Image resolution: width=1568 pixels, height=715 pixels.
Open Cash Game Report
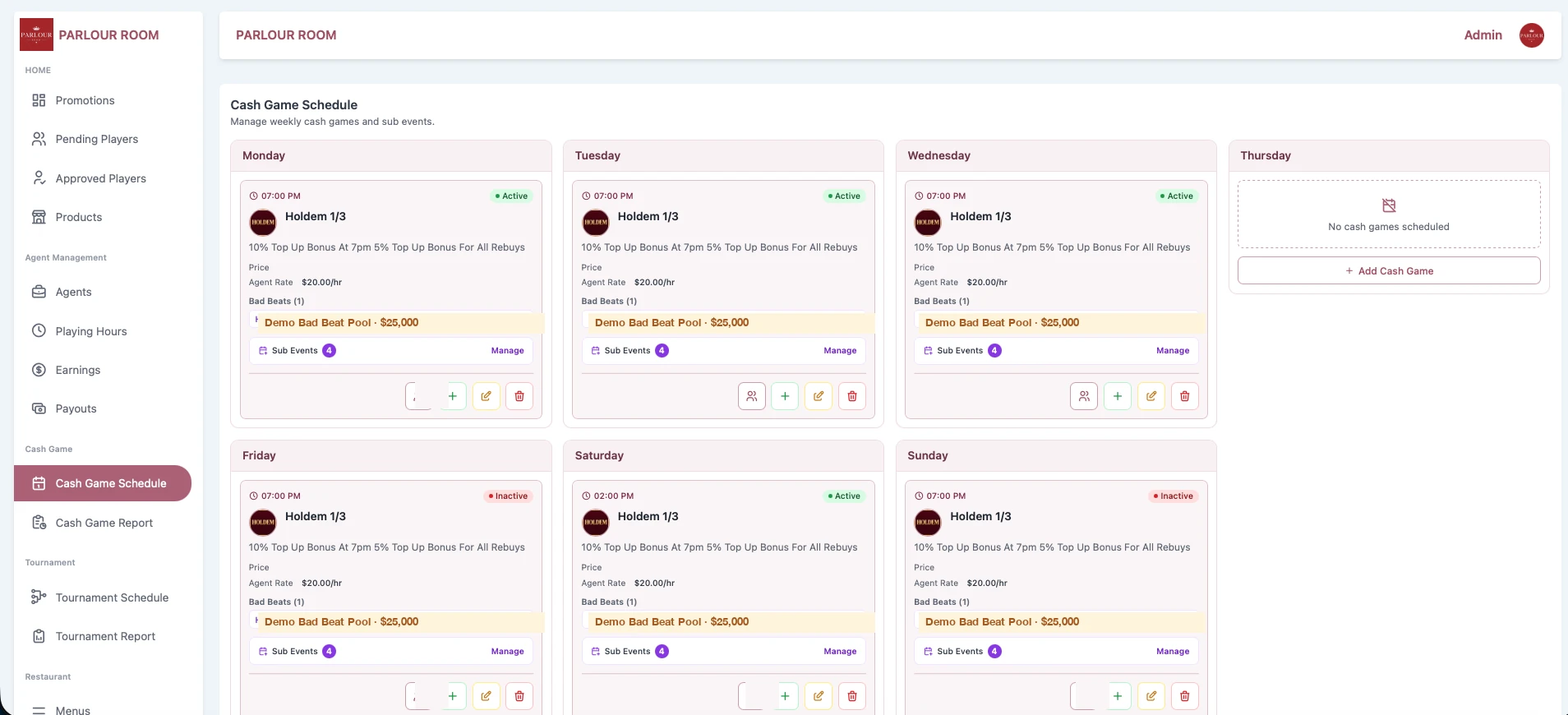click(x=103, y=523)
